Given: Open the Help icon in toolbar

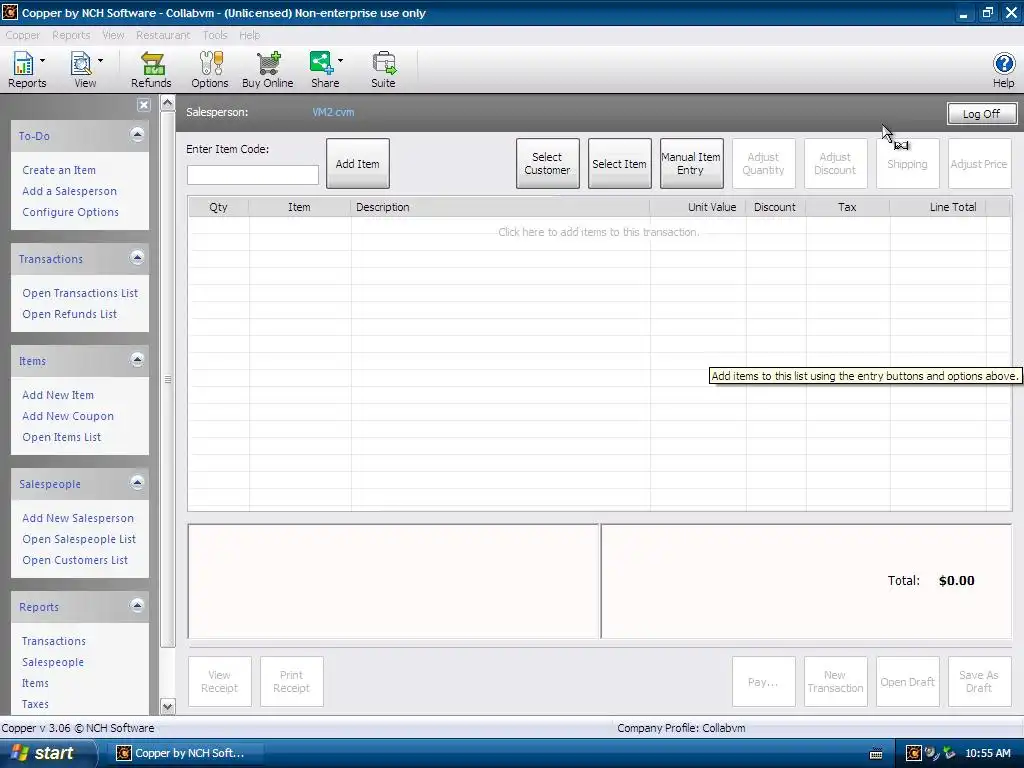Looking at the screenshot, I should tap(1004, 69).
